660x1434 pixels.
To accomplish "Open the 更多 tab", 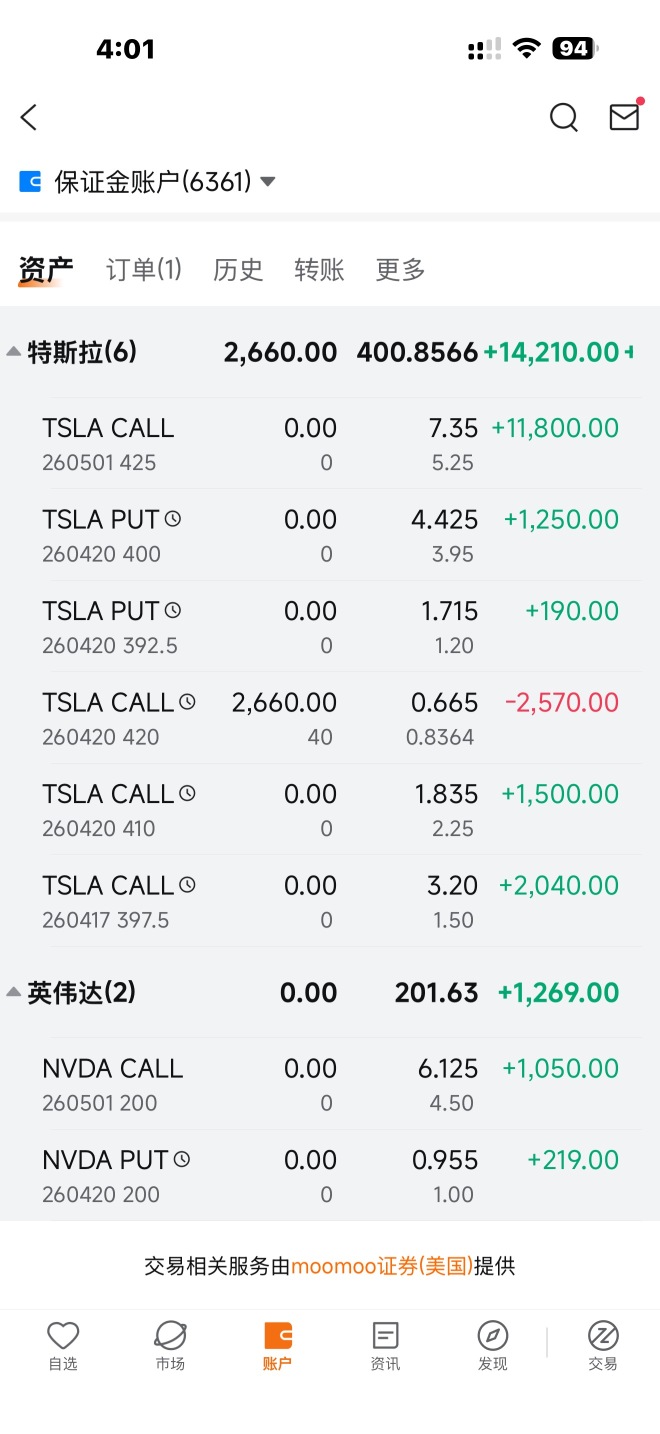I will (400, 269).
